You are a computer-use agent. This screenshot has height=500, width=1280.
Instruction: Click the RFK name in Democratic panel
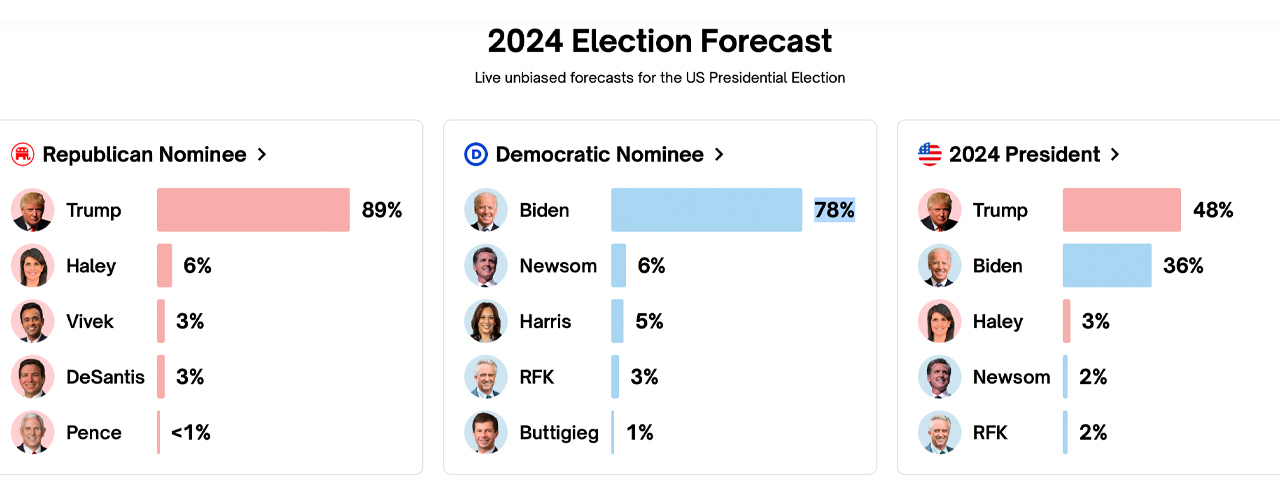click(537, 377)
